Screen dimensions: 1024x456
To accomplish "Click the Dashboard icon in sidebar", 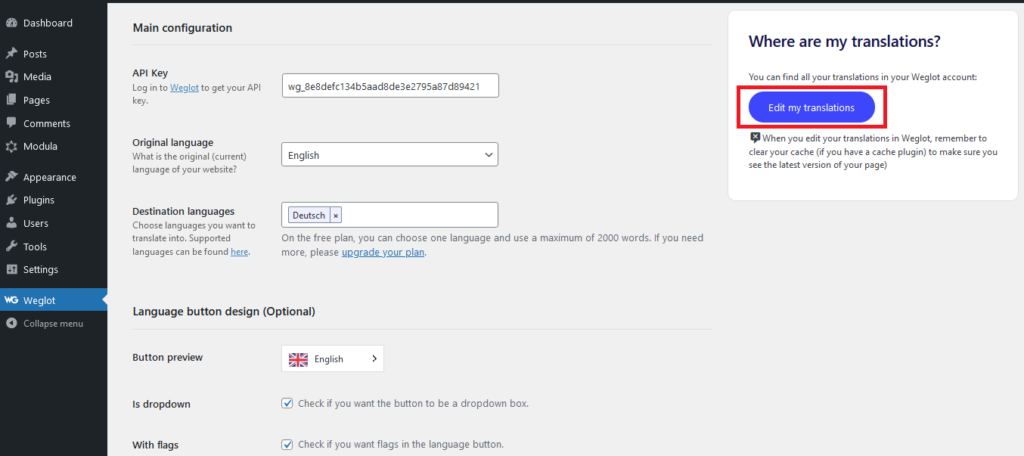I will (x=11, y=23).
